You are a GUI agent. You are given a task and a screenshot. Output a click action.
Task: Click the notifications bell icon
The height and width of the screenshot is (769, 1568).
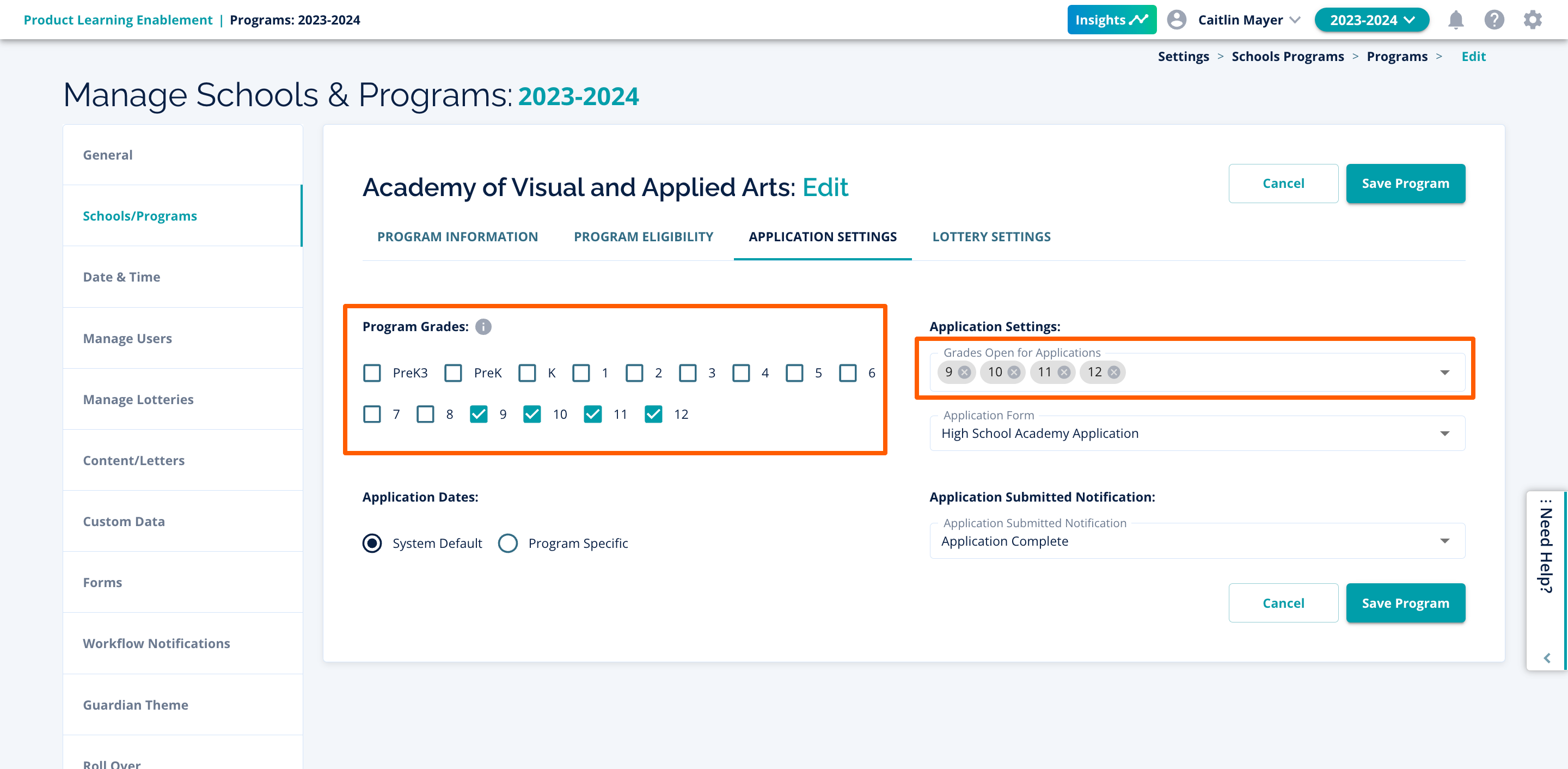[x=1455, y=20]
